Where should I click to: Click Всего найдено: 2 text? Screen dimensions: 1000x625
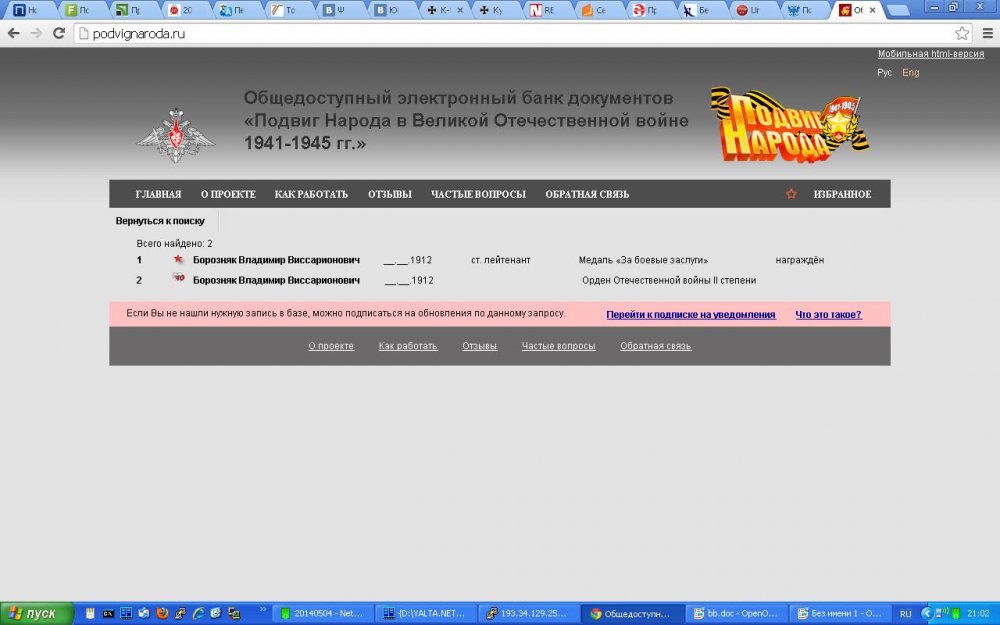(x=174, y=244)
